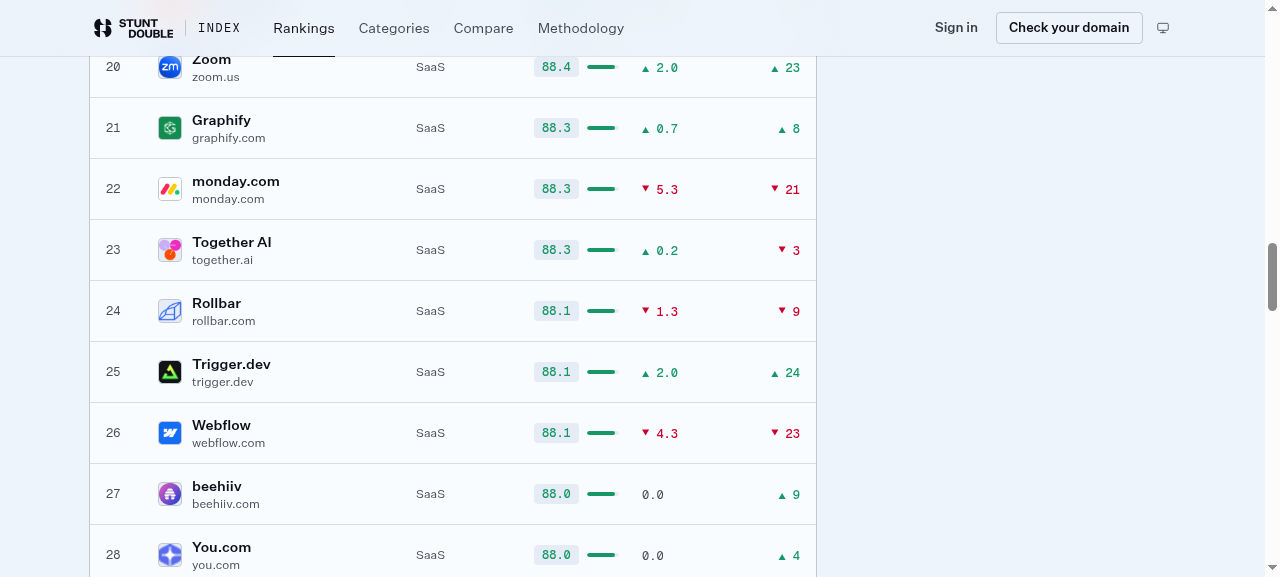This screenshot has height=577, width=1280.
Task: Click the Sign in link
Action: pyautogui.click(x=956, y=28)
